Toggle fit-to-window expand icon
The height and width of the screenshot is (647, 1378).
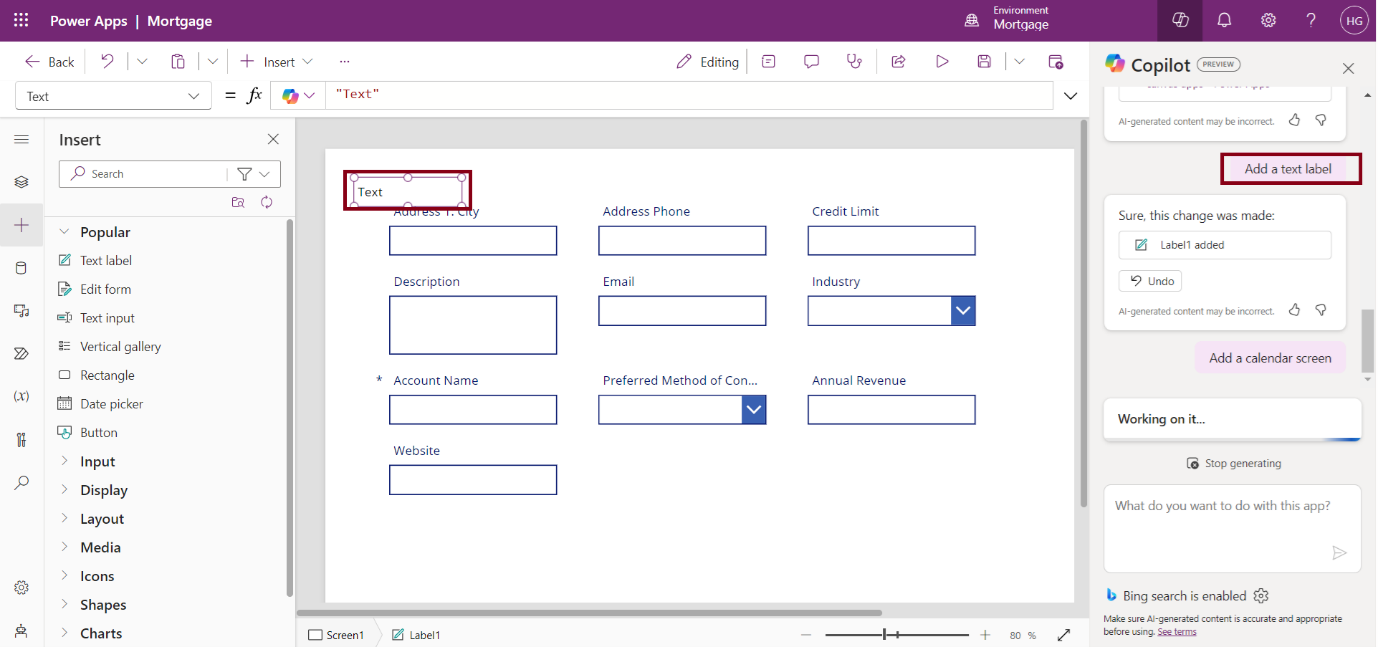1064,635
